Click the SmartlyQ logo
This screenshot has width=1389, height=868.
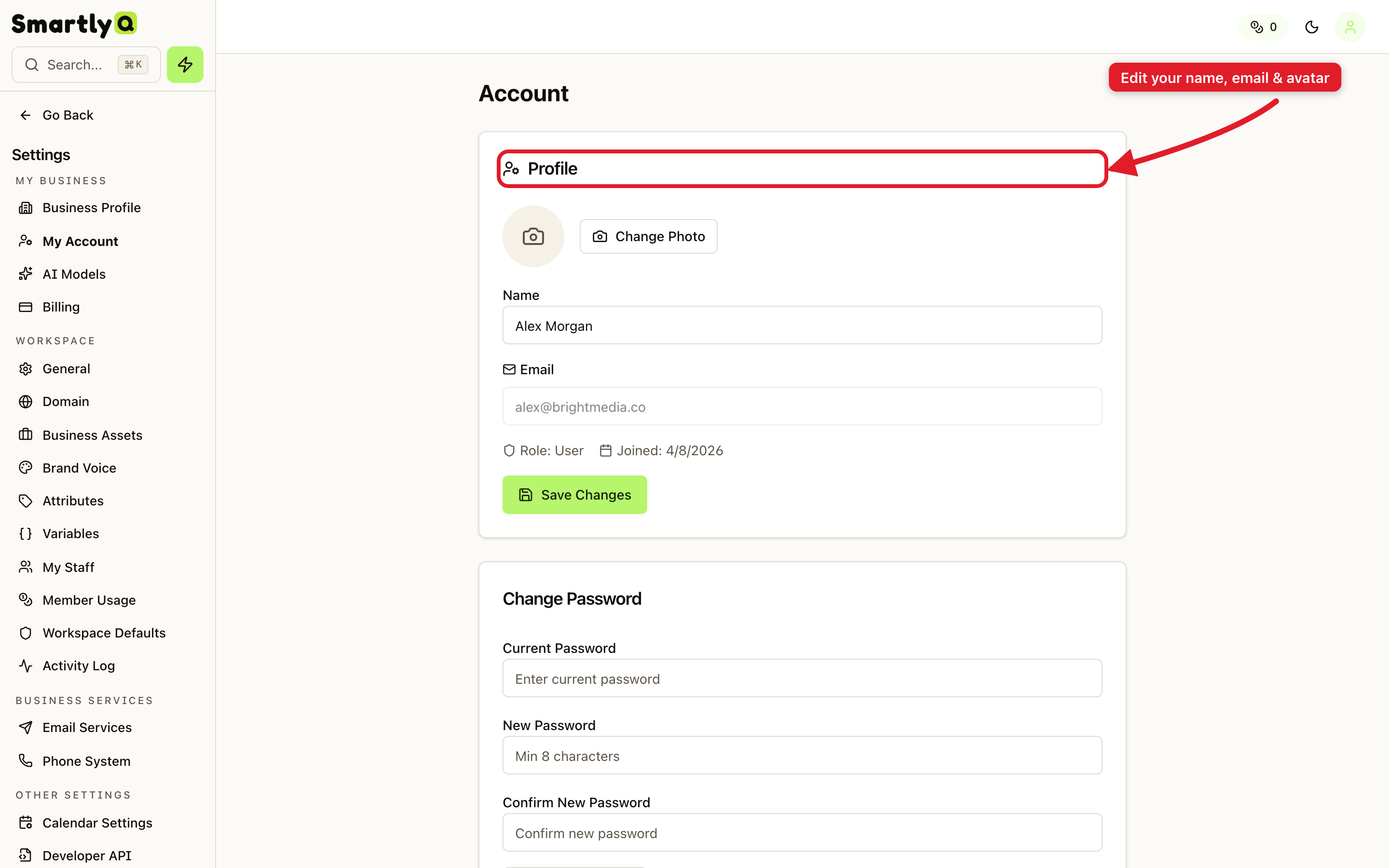(x=74, y=24)
